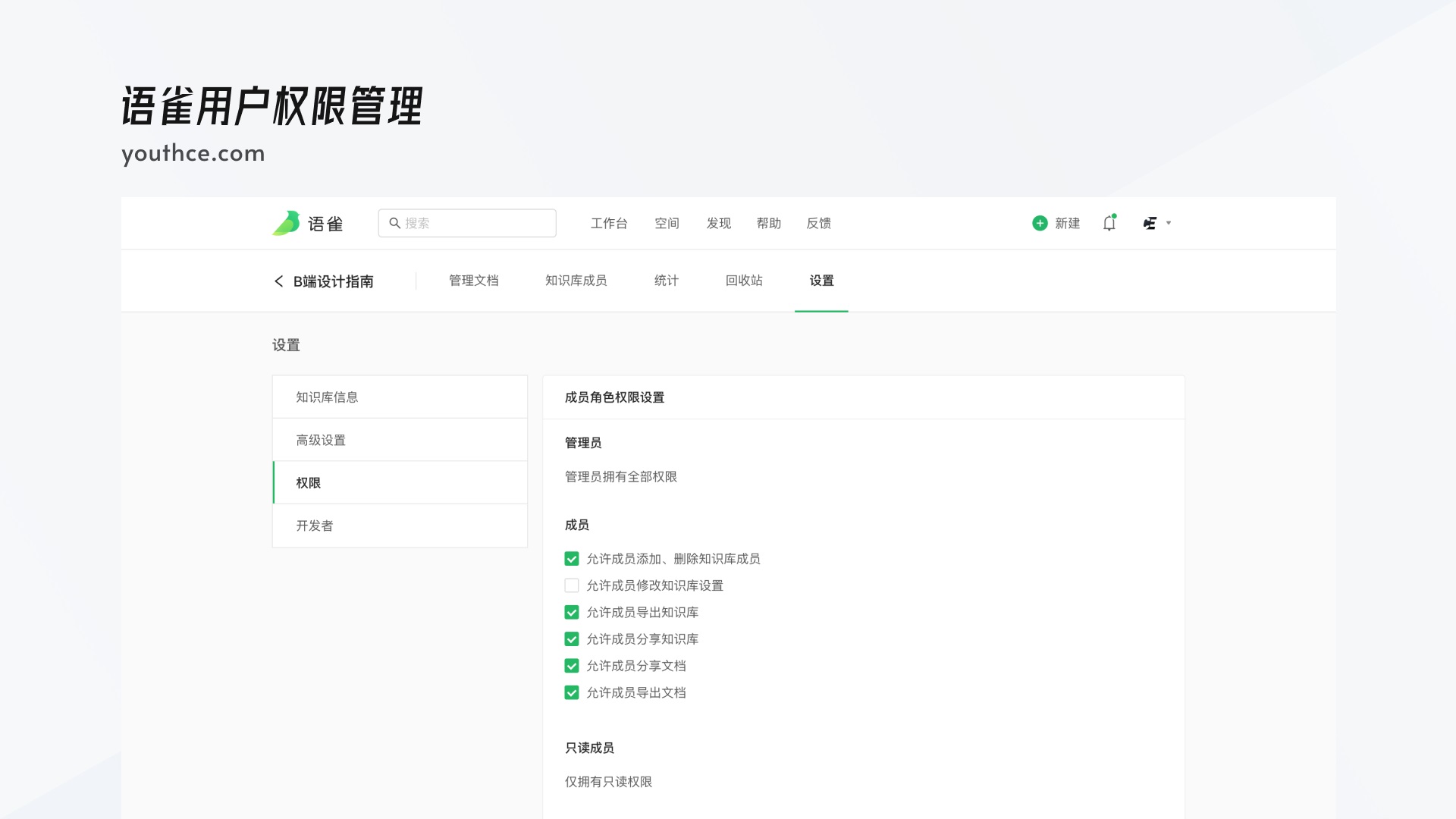Open 高级设置 from the left panel
The width and height of the screenshot is (1456, 819).
point(319,439)
